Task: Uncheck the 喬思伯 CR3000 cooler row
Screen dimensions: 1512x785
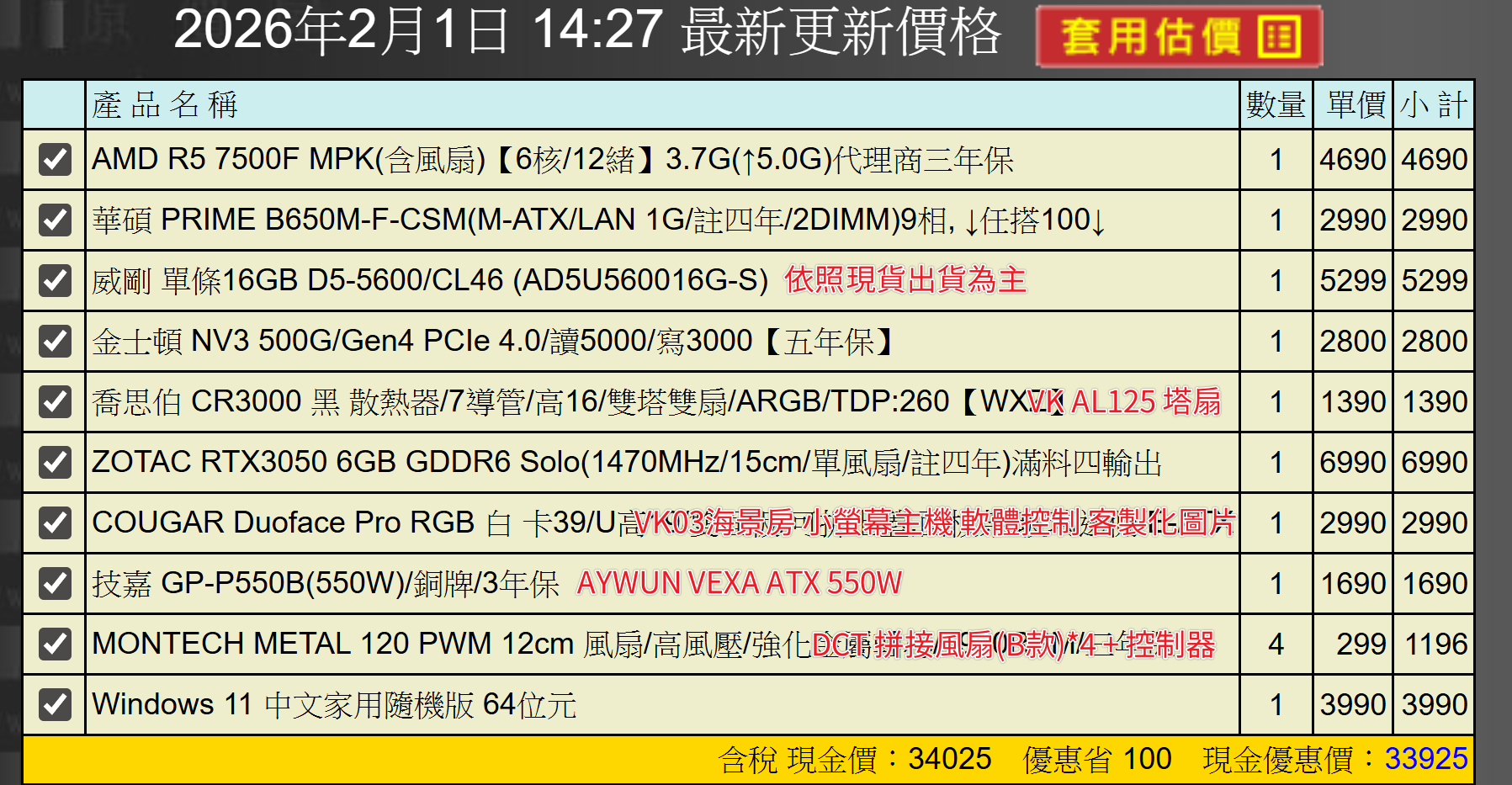Action: (x=55, y=401)
